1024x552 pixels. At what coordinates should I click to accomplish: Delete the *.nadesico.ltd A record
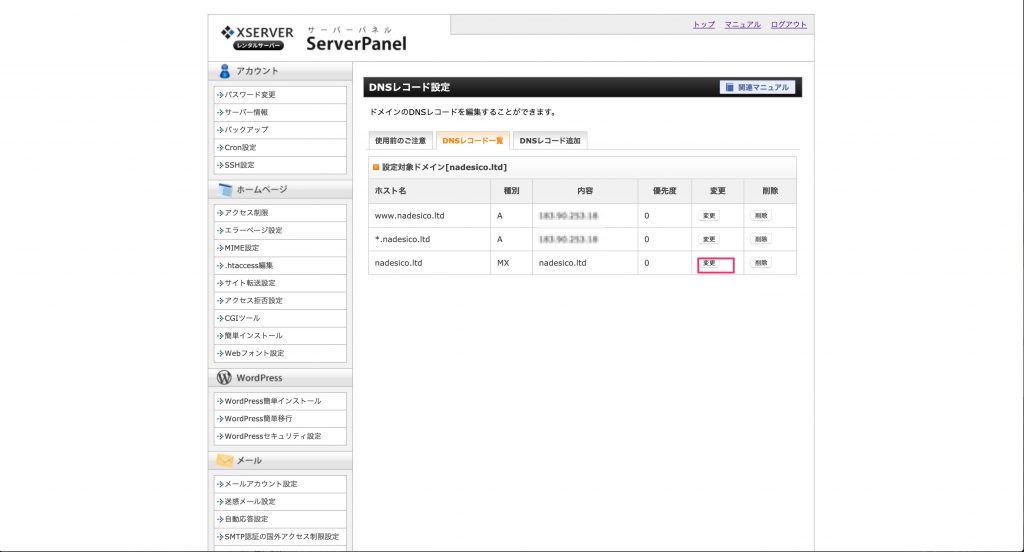pos(761,239)
